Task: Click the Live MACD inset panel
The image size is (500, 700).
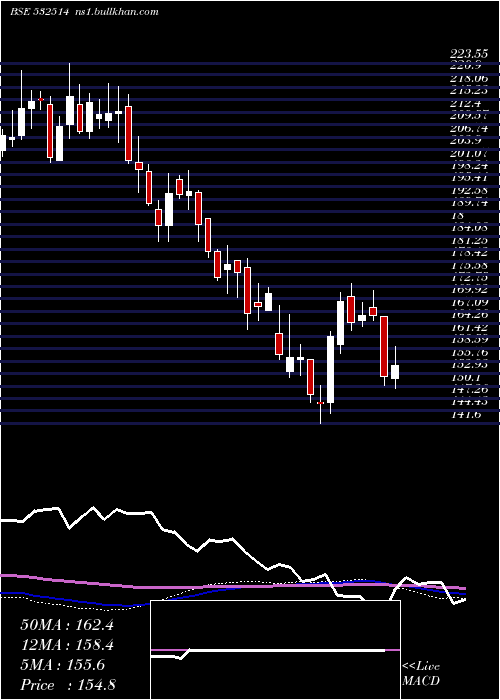Action: coord(276,650)
